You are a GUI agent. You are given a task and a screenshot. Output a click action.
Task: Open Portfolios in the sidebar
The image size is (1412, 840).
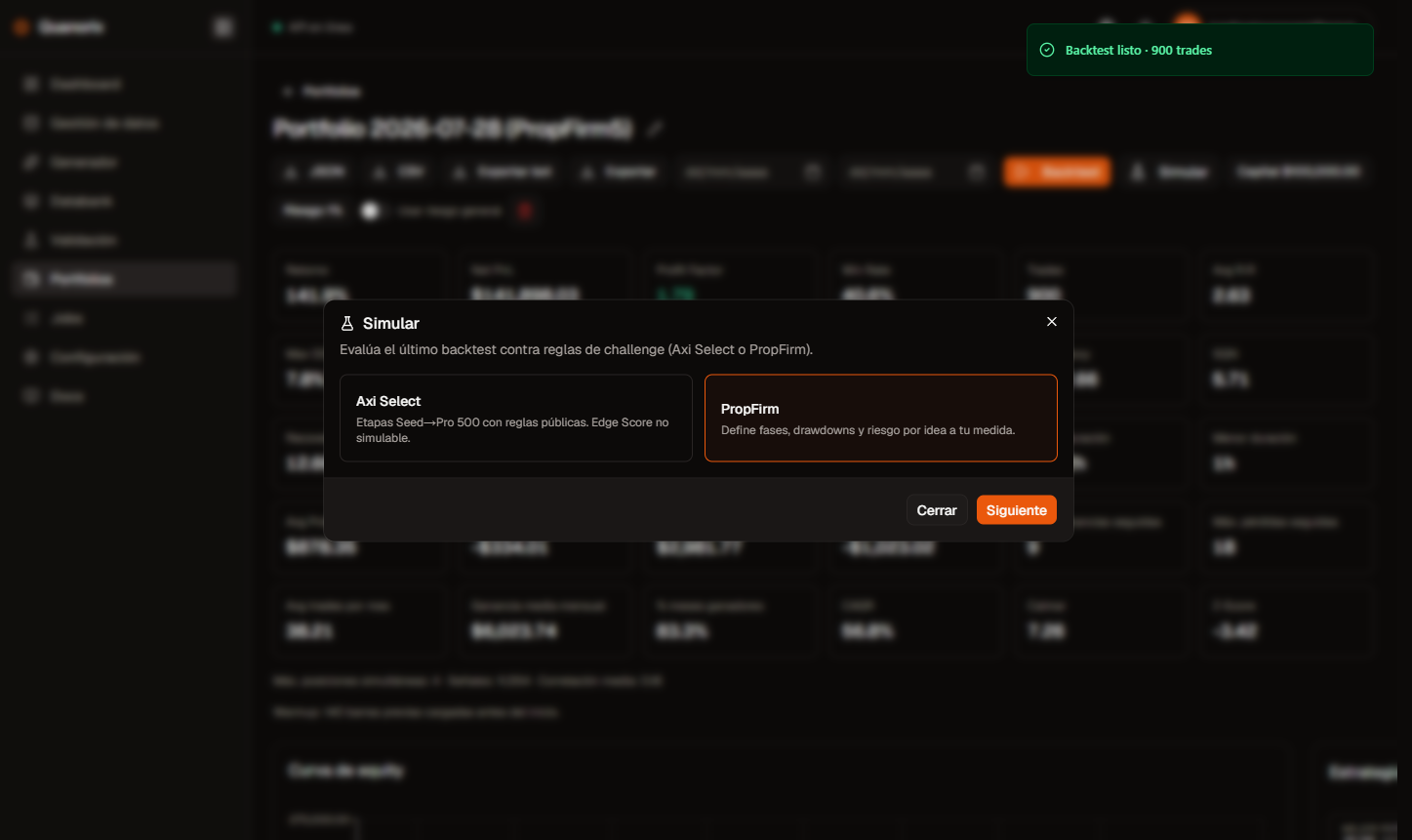125,279
